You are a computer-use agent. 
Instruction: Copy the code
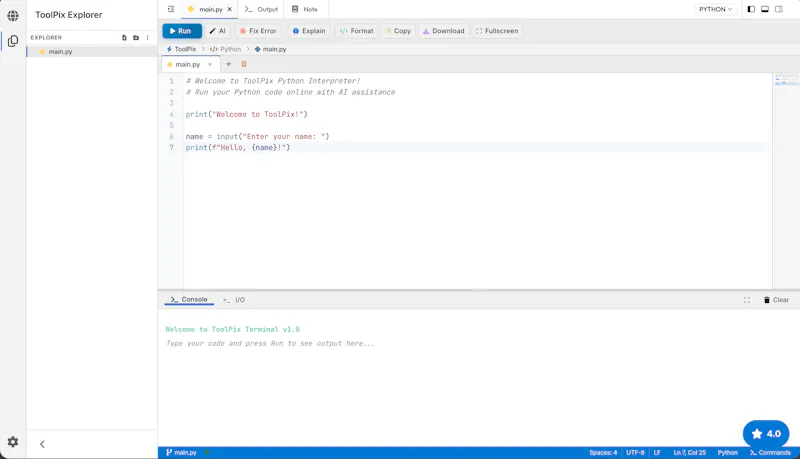398,31
